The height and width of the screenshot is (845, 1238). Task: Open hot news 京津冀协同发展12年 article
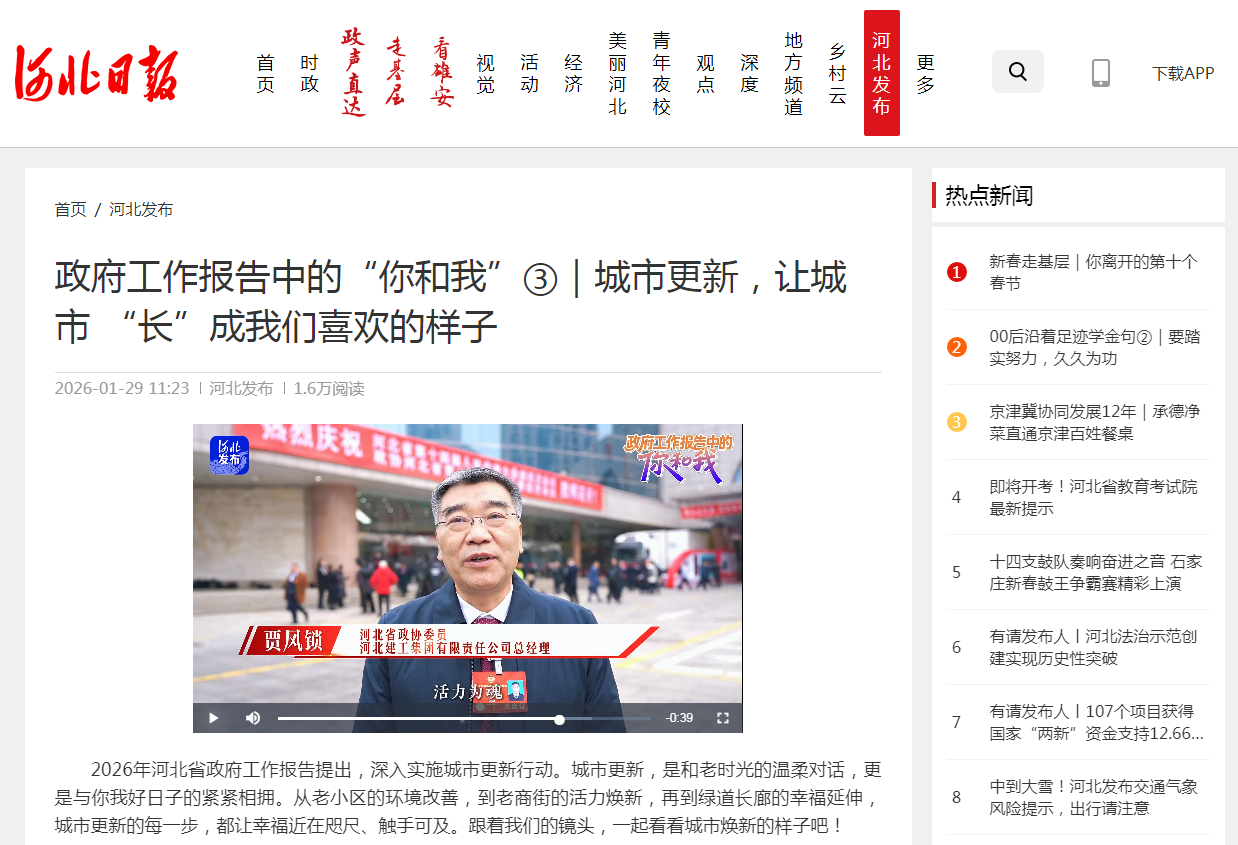[x=1094, y=422]
